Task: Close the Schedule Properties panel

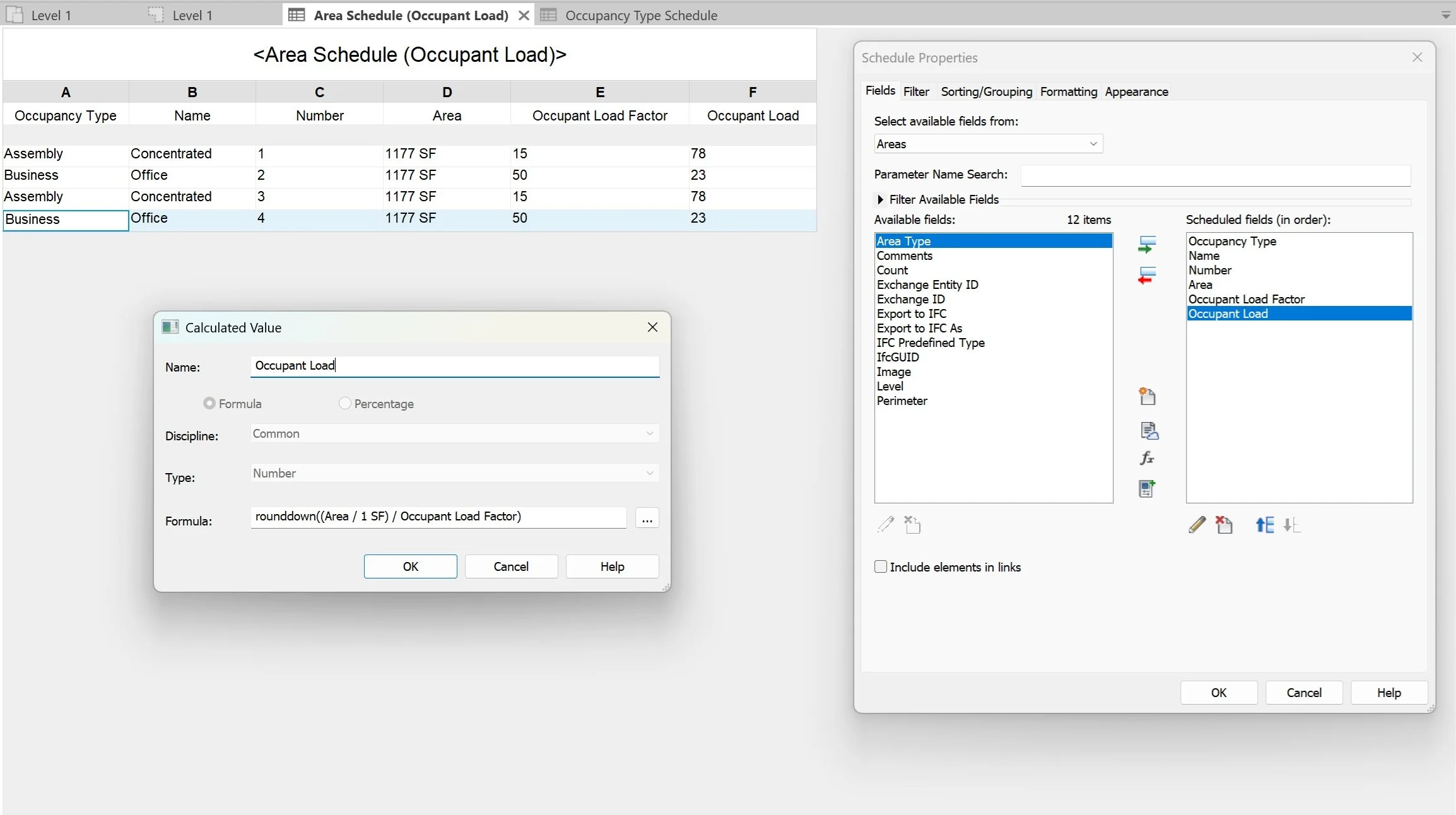Action: [x=1417, y=57]
